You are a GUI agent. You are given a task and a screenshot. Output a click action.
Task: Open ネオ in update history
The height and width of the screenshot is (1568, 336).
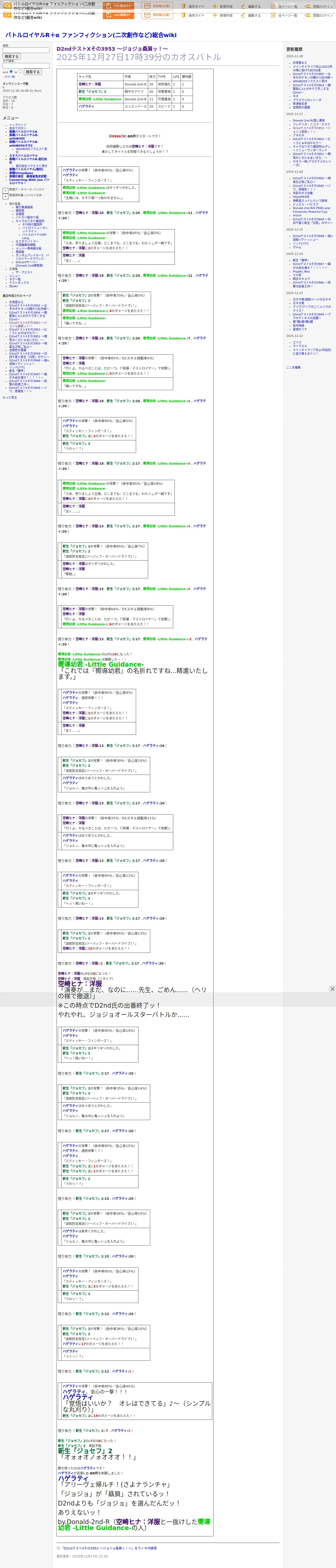(x=296, y=96)
